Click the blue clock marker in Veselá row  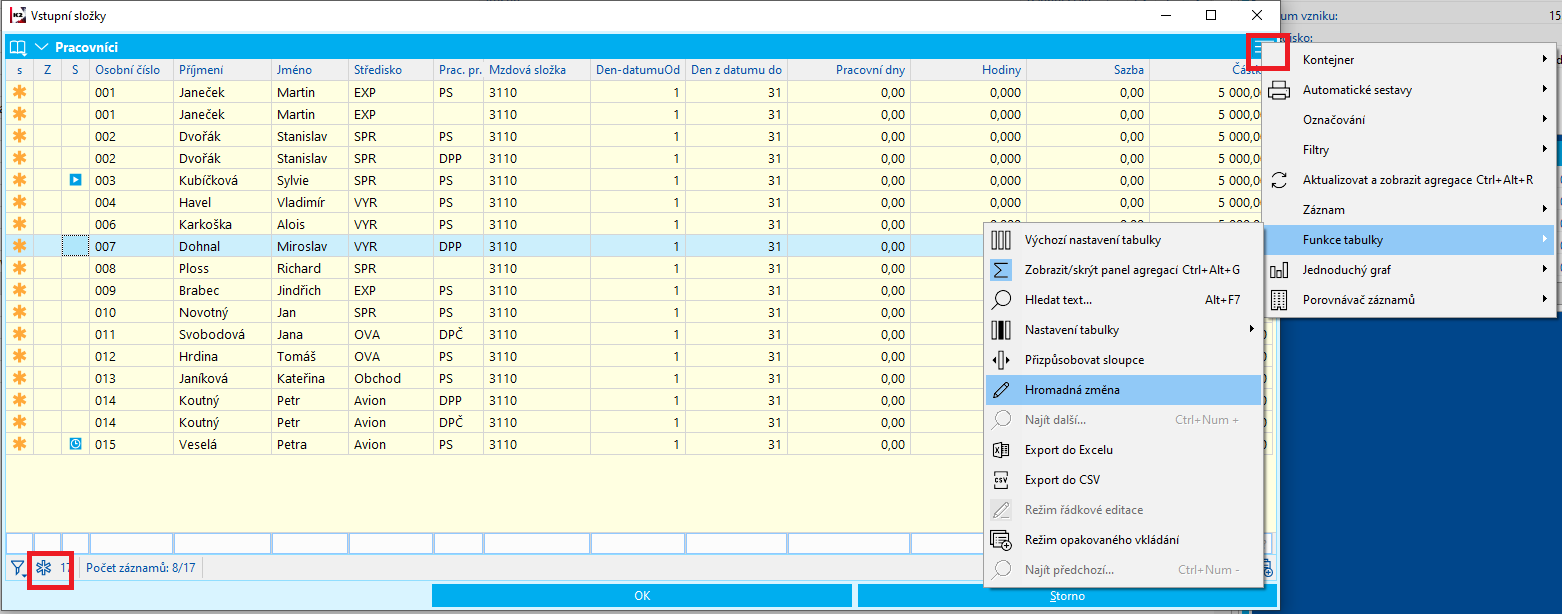tap(75, 444)
